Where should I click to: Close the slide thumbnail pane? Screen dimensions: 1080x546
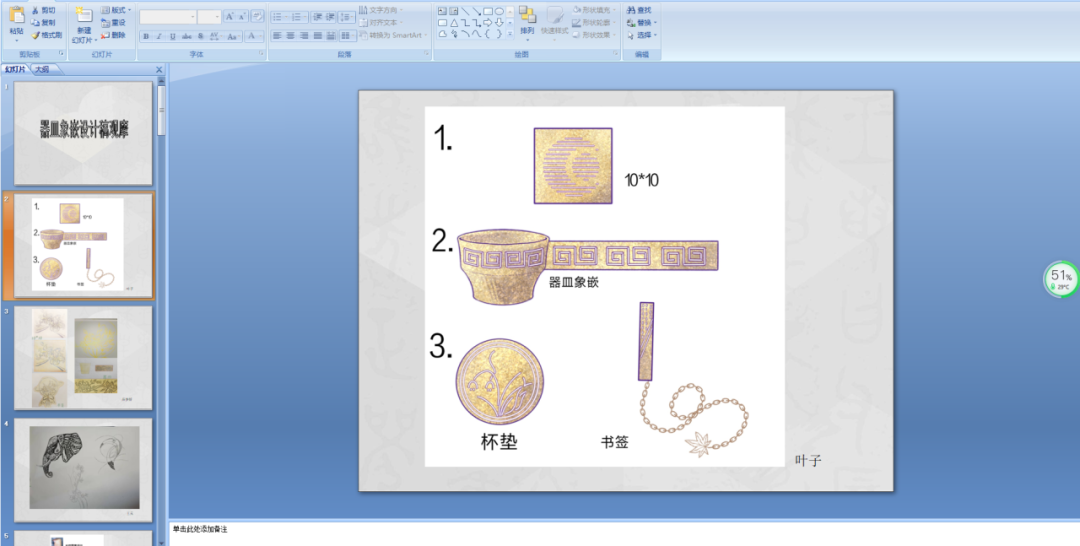[159, 70]
